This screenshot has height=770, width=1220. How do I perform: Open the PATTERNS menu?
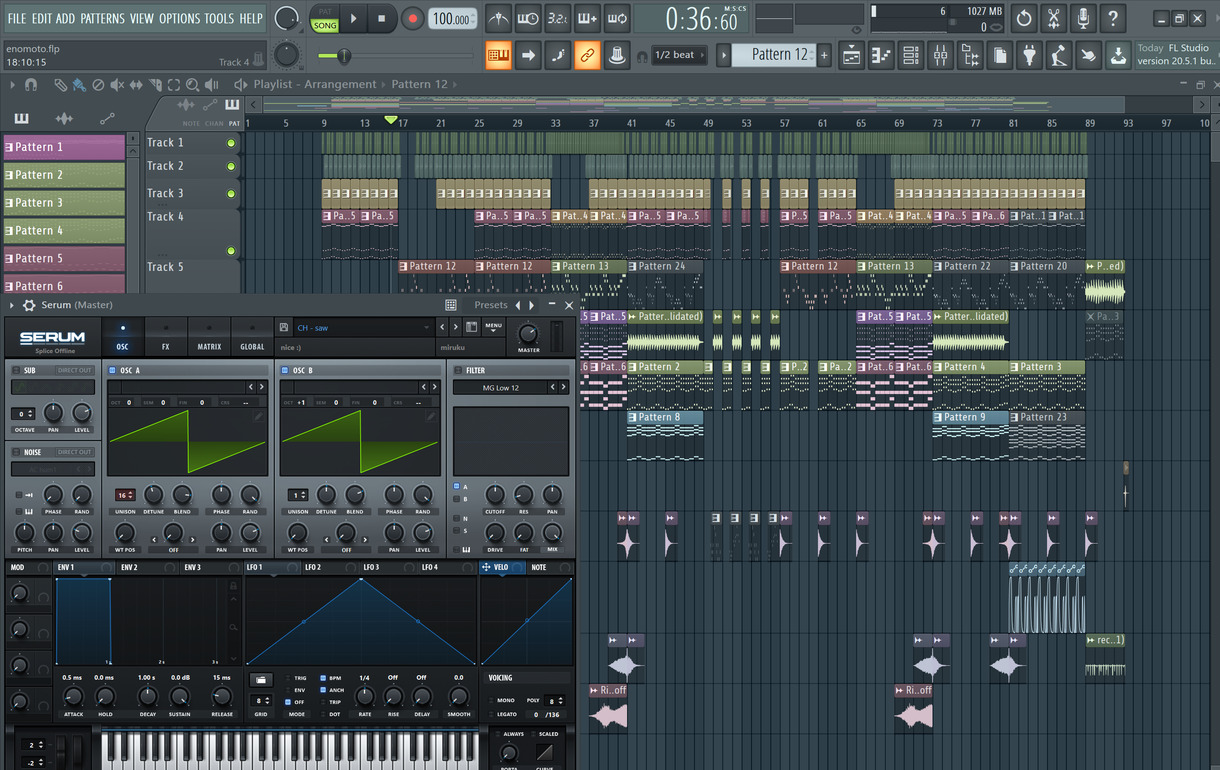(x=102, y=18)
